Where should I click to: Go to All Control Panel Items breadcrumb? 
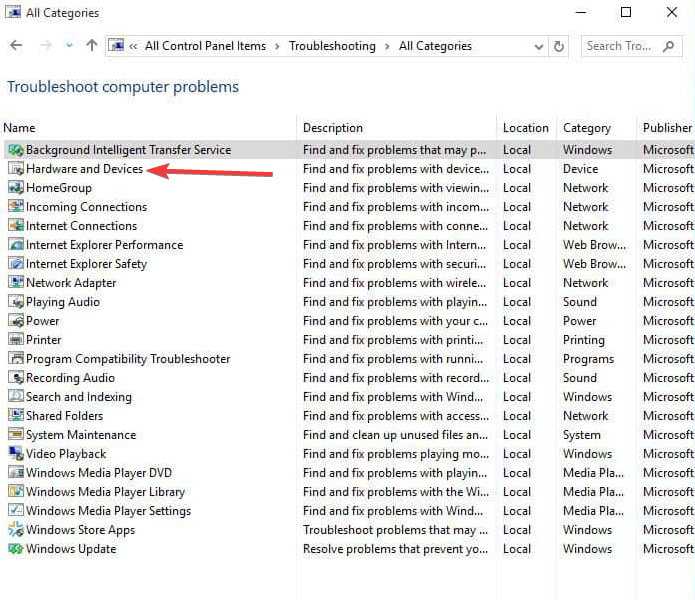pos(205,46)
